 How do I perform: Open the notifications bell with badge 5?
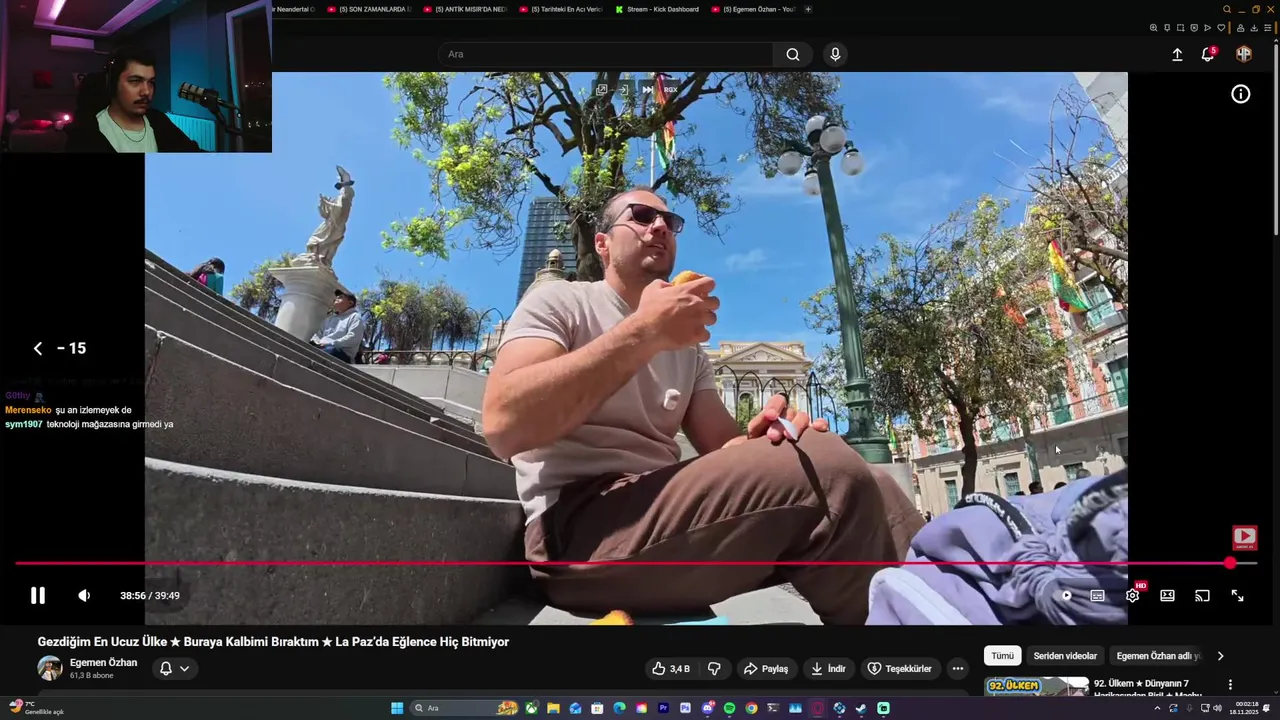(1208, 54)
